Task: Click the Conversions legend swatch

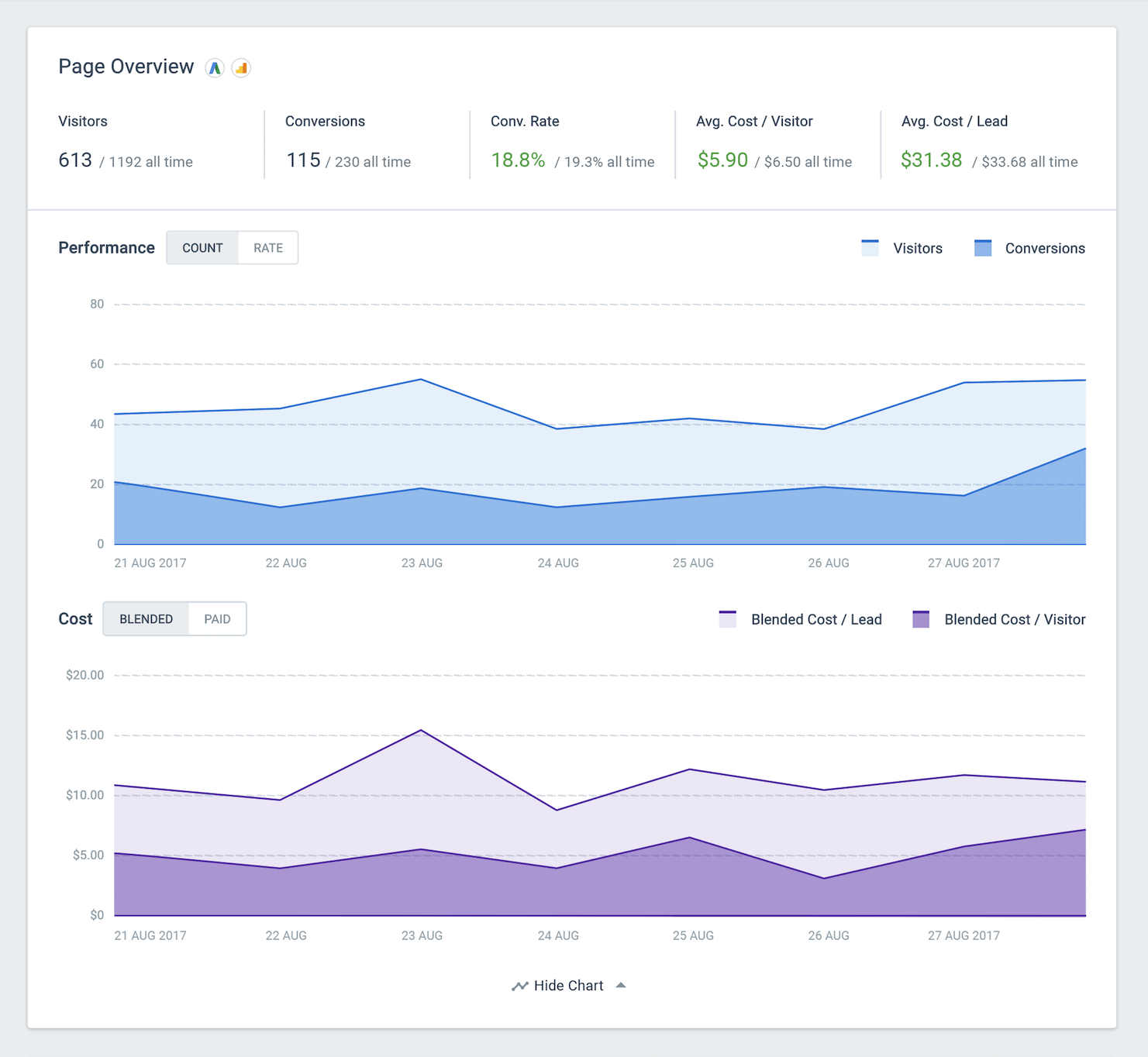Action: click(x=984, y=247)
